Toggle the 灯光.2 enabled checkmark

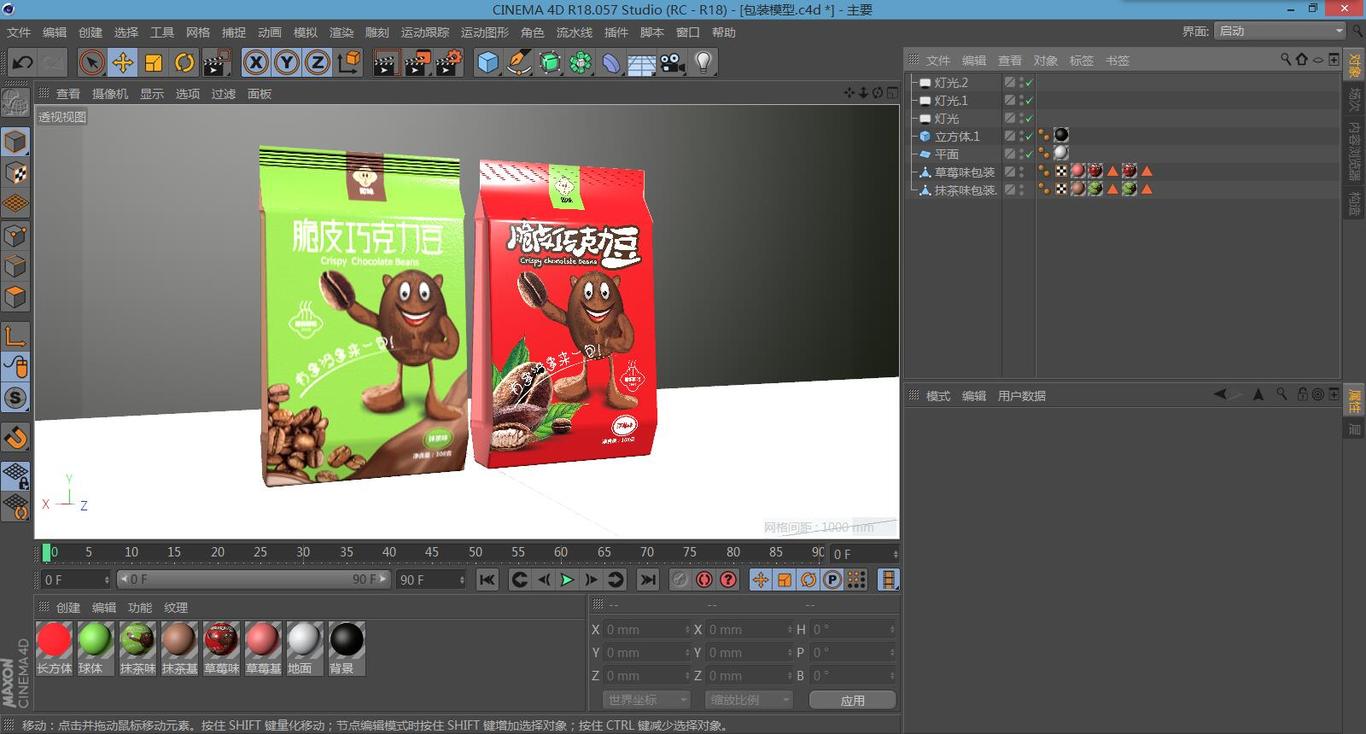[1029, 83]
